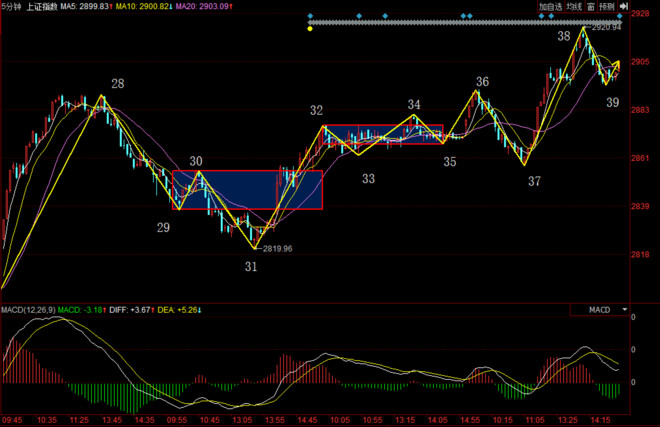Click the jump-to-latest arrow icon
The image size is (660, 427).
(624, 6)
